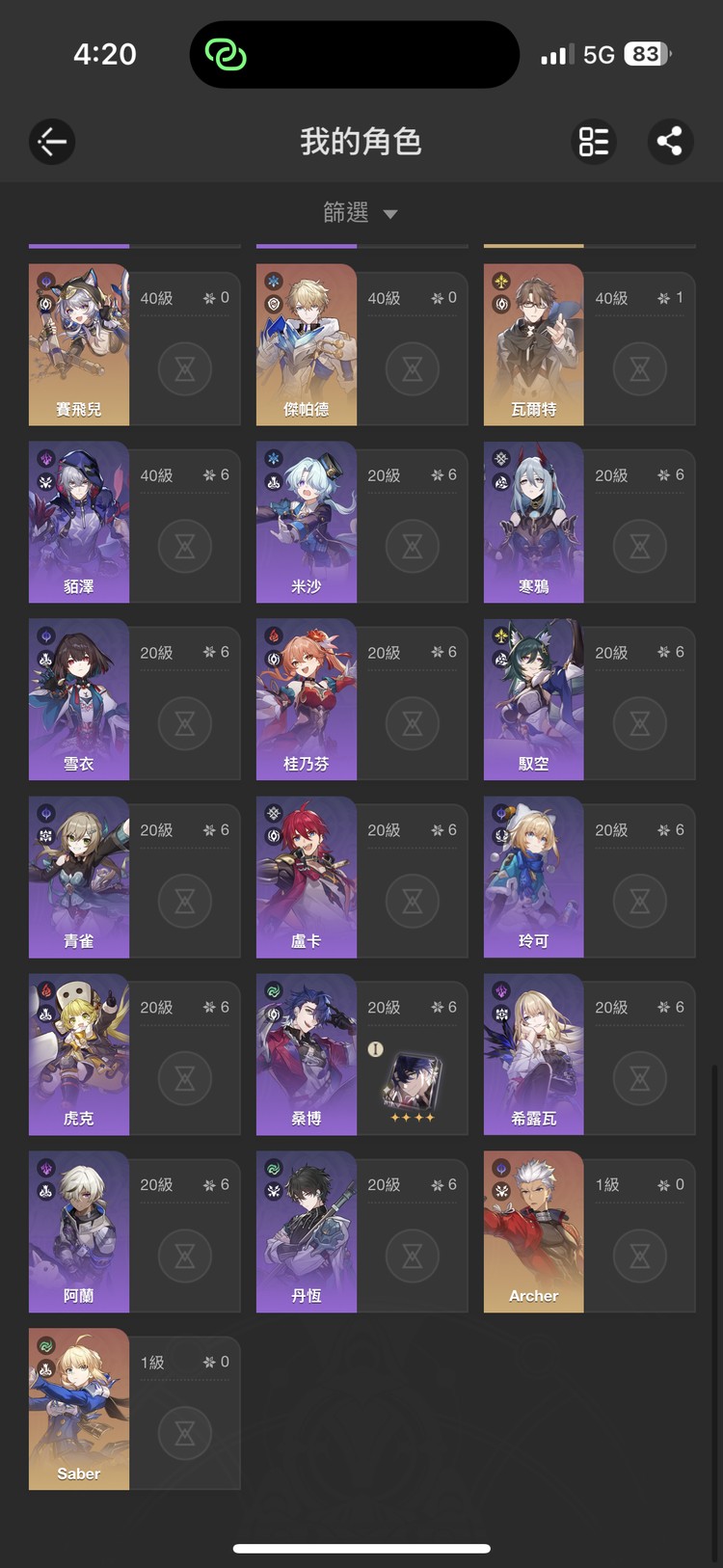The height and width of the screenshot is (1568, 723).
Task: Click the 我的角色 page title
Action: click(x=361, y=142)
